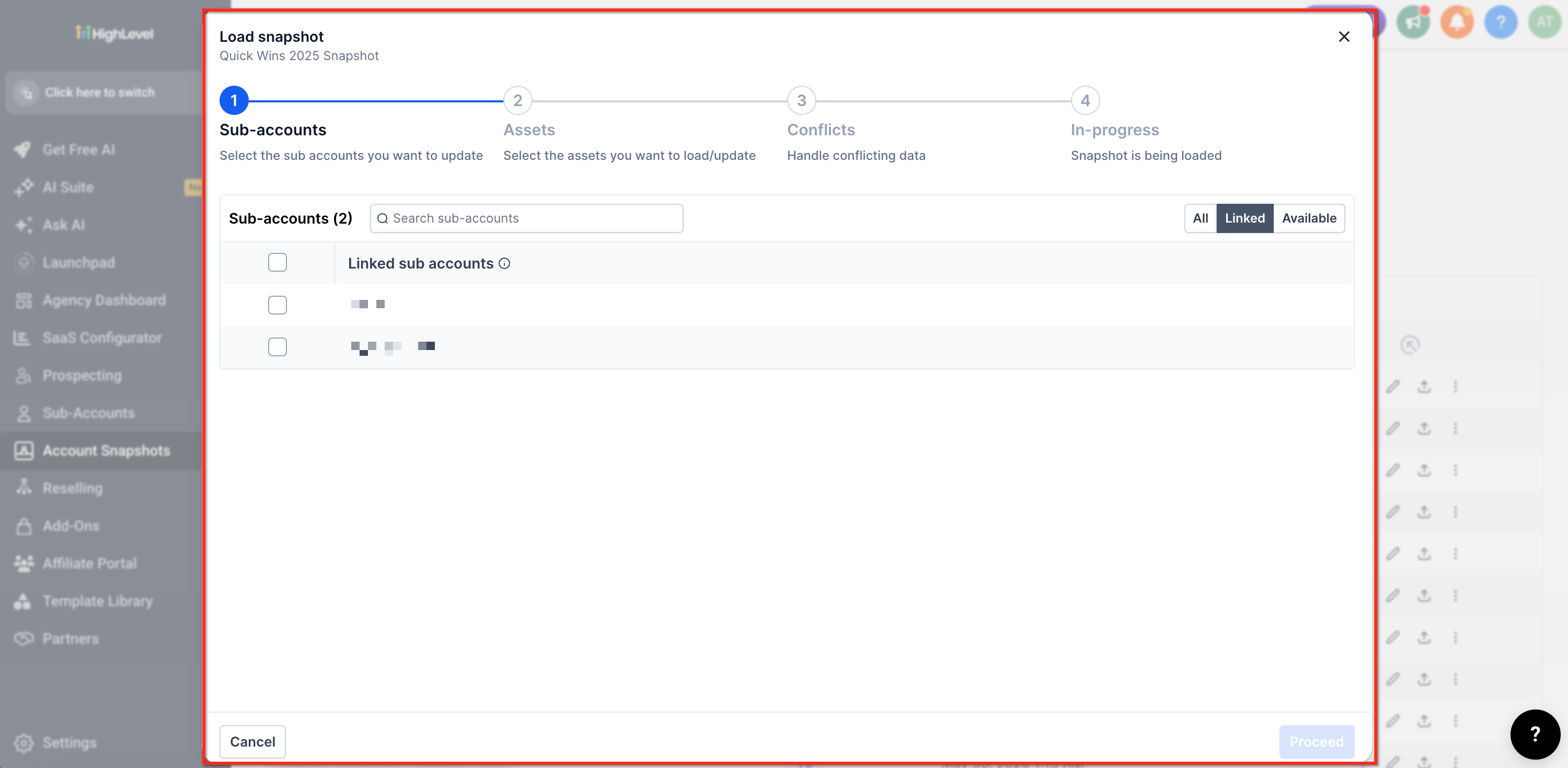Show All sub-accounts filter tab

coord(1201,218)
